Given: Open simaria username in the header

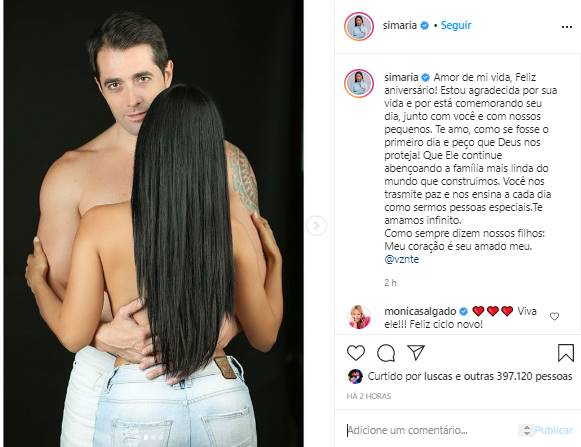Looking at the screenshot, I should tap(400, 25).
